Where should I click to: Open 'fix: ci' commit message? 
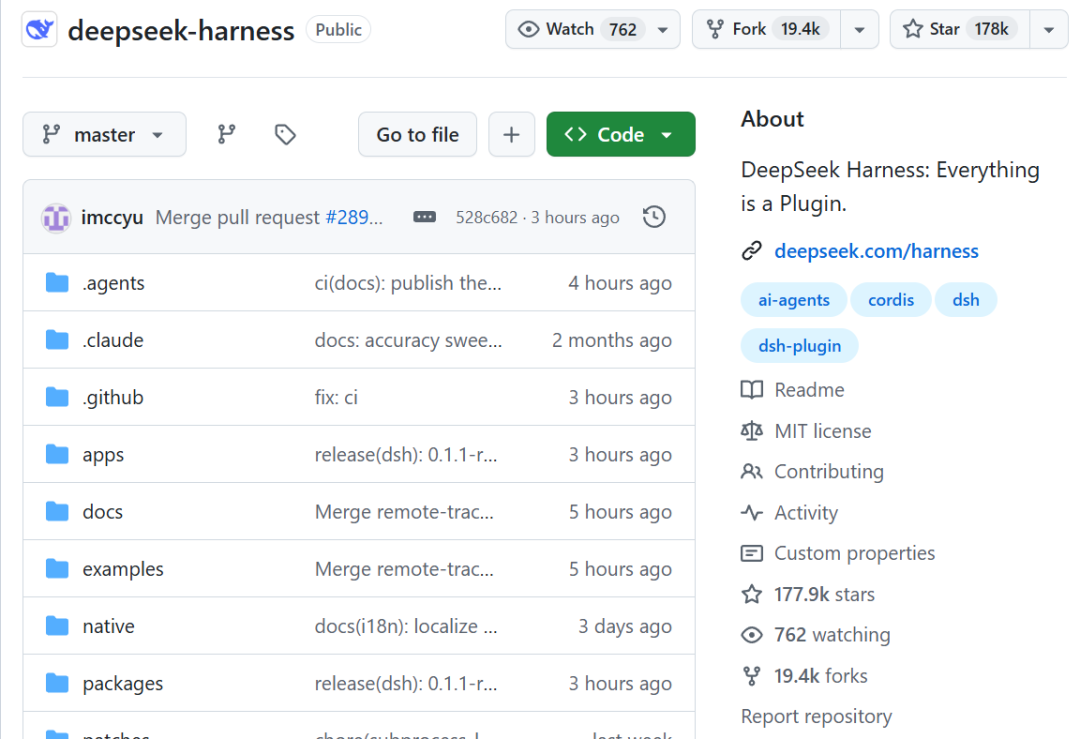coord(336,397)
